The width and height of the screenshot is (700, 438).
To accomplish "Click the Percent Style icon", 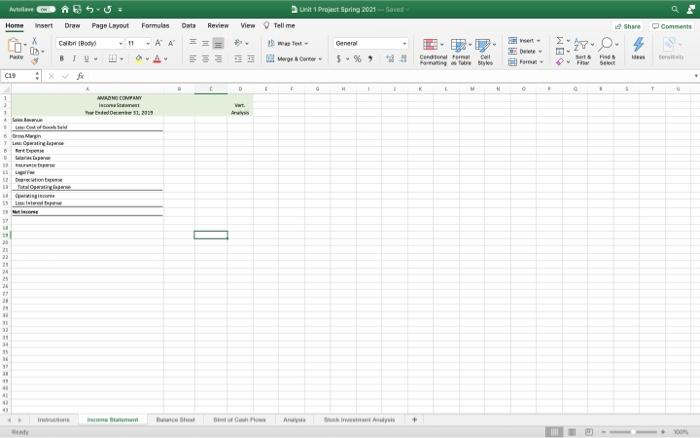I will tap(357, 58).
